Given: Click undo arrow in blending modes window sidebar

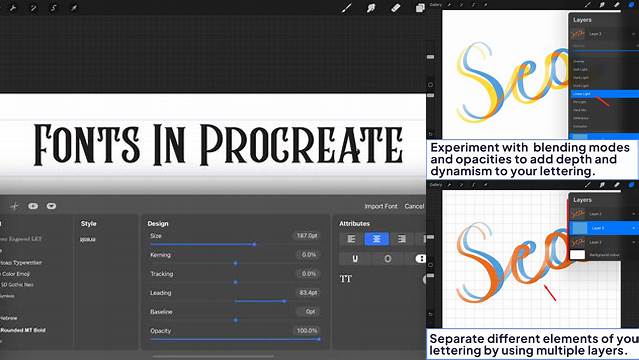Looking at the screenshot, I should [431, 134].
